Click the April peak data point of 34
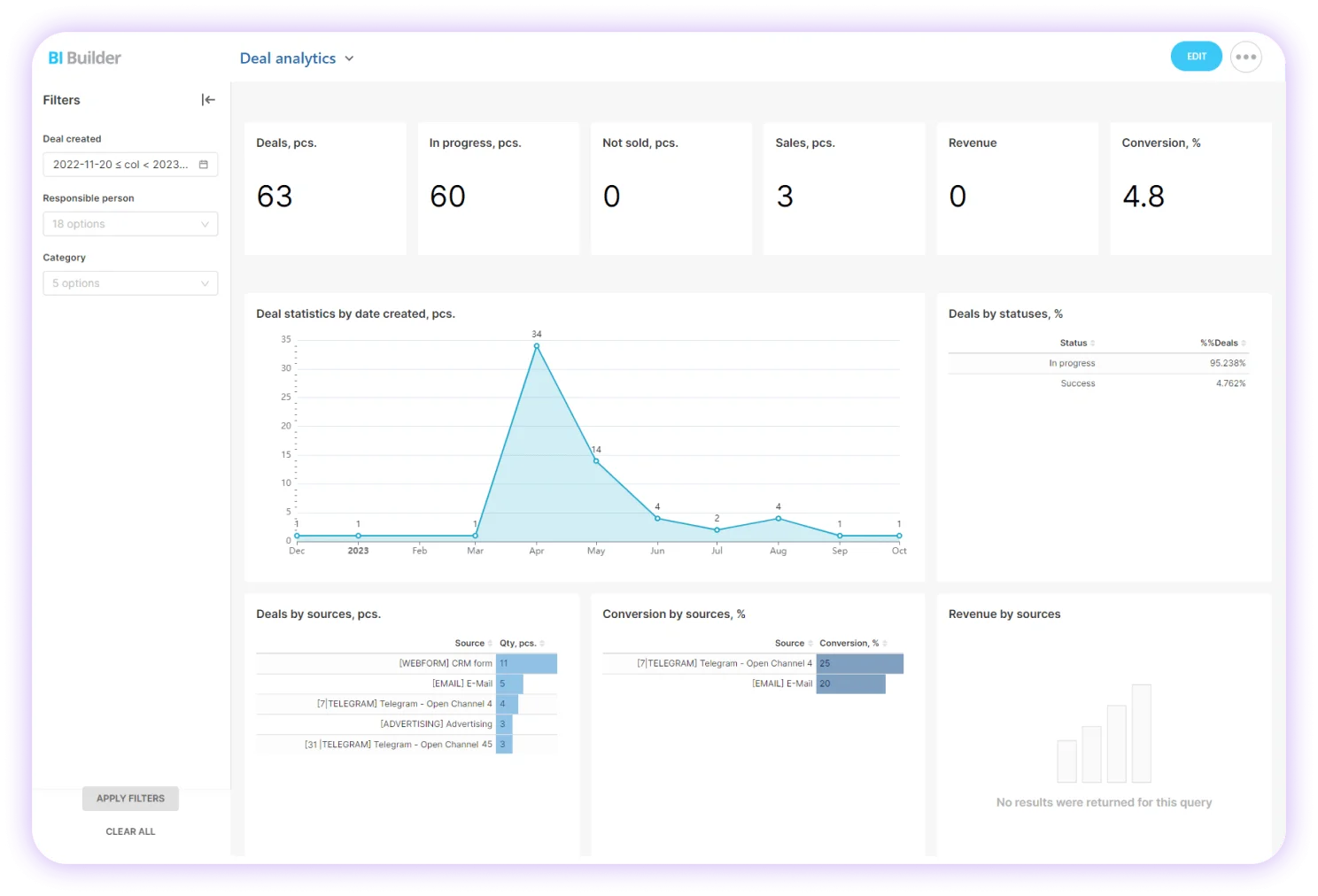 click(x=537, y=346)
